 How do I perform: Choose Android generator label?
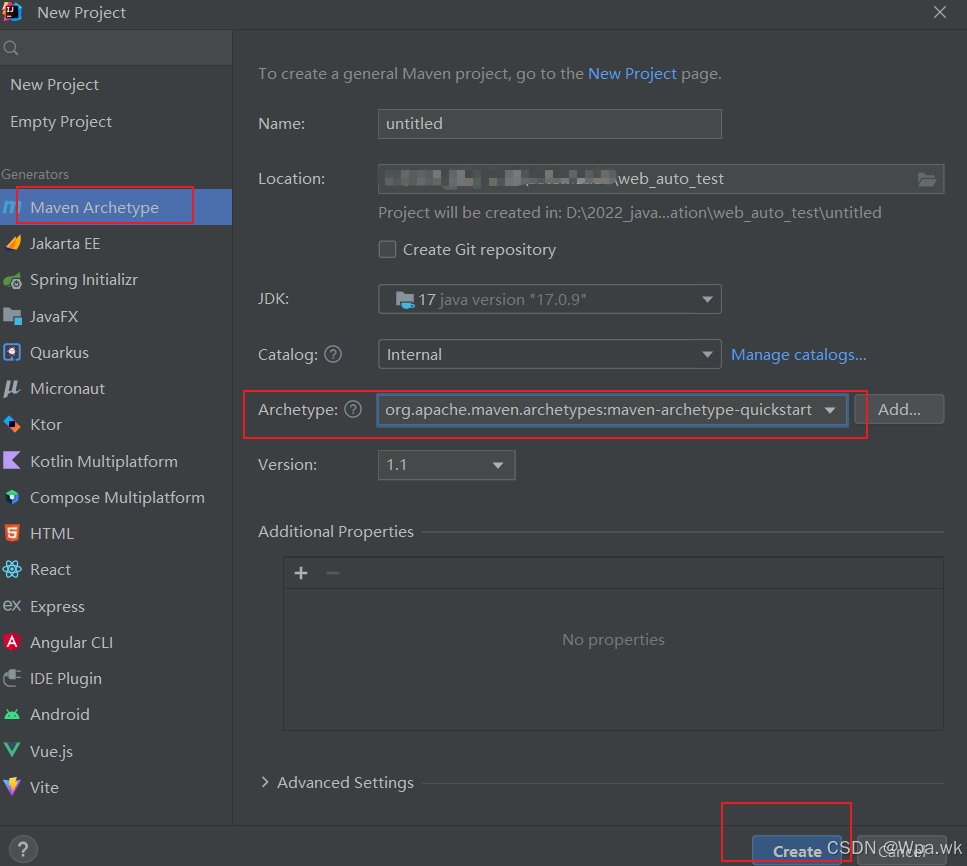tap(60, 714)
